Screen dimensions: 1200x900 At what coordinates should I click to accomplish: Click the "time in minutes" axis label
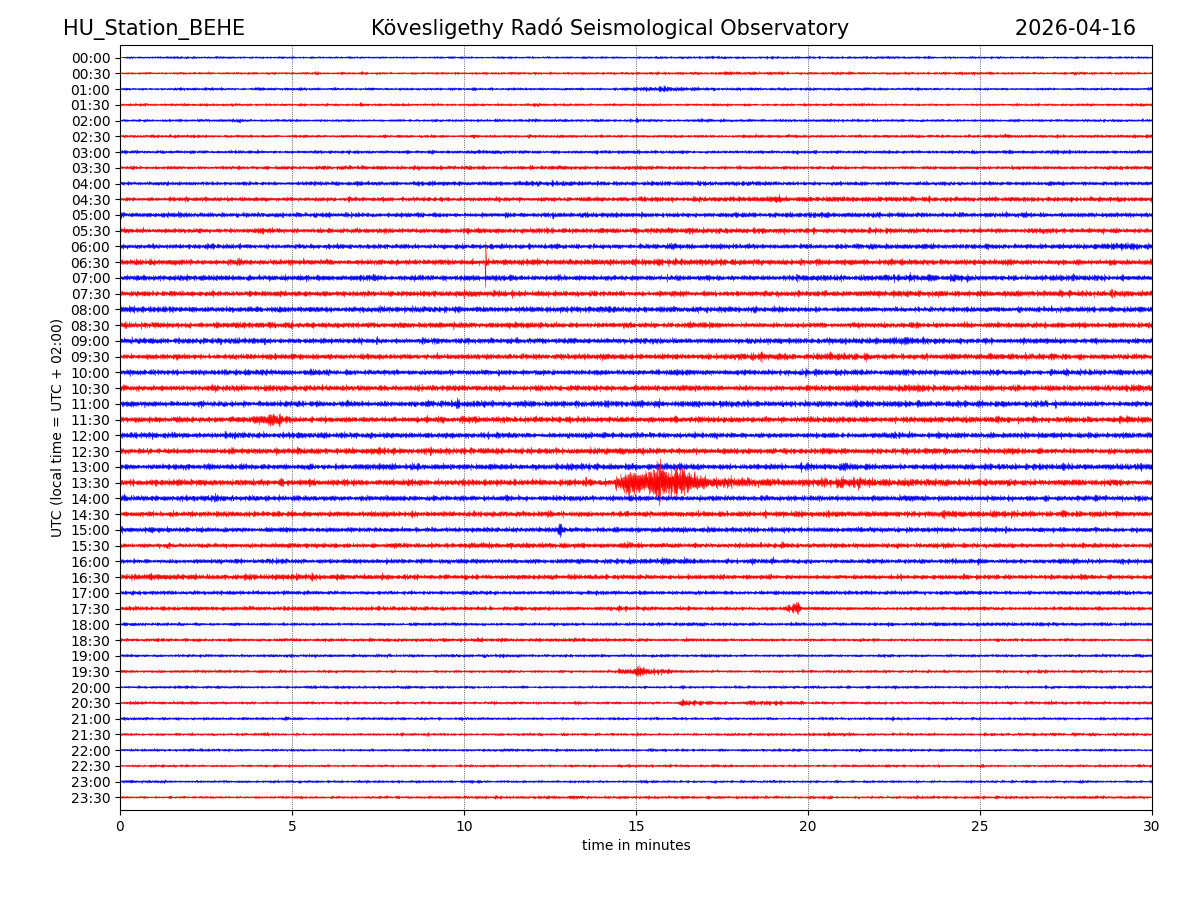636,846
